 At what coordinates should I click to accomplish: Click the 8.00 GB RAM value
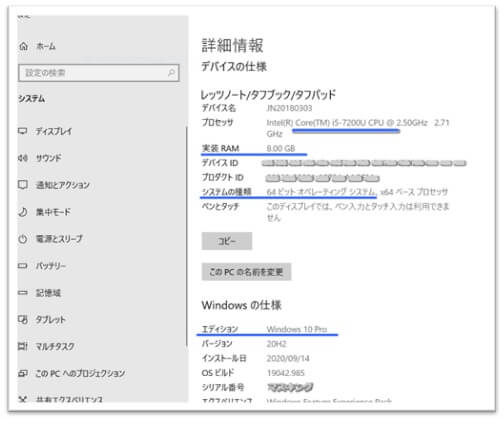tap(281, 148)
